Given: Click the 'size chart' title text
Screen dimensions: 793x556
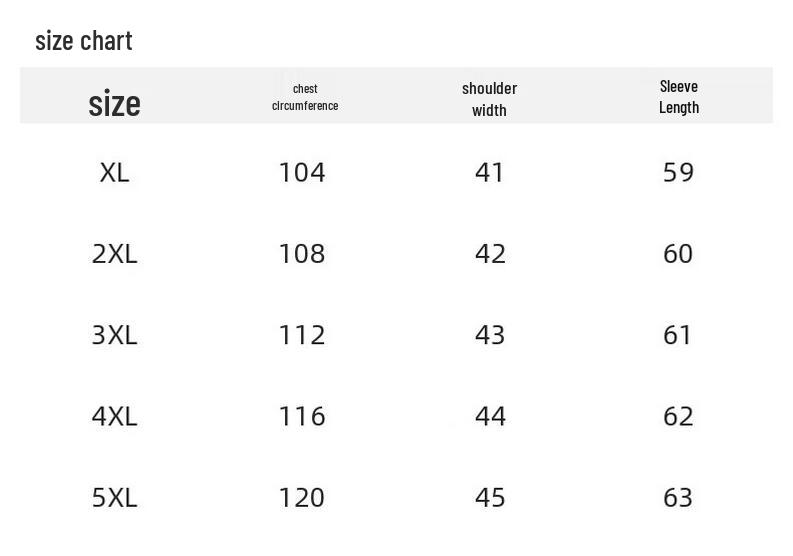Looking at the screenshot, I should 84,41.
